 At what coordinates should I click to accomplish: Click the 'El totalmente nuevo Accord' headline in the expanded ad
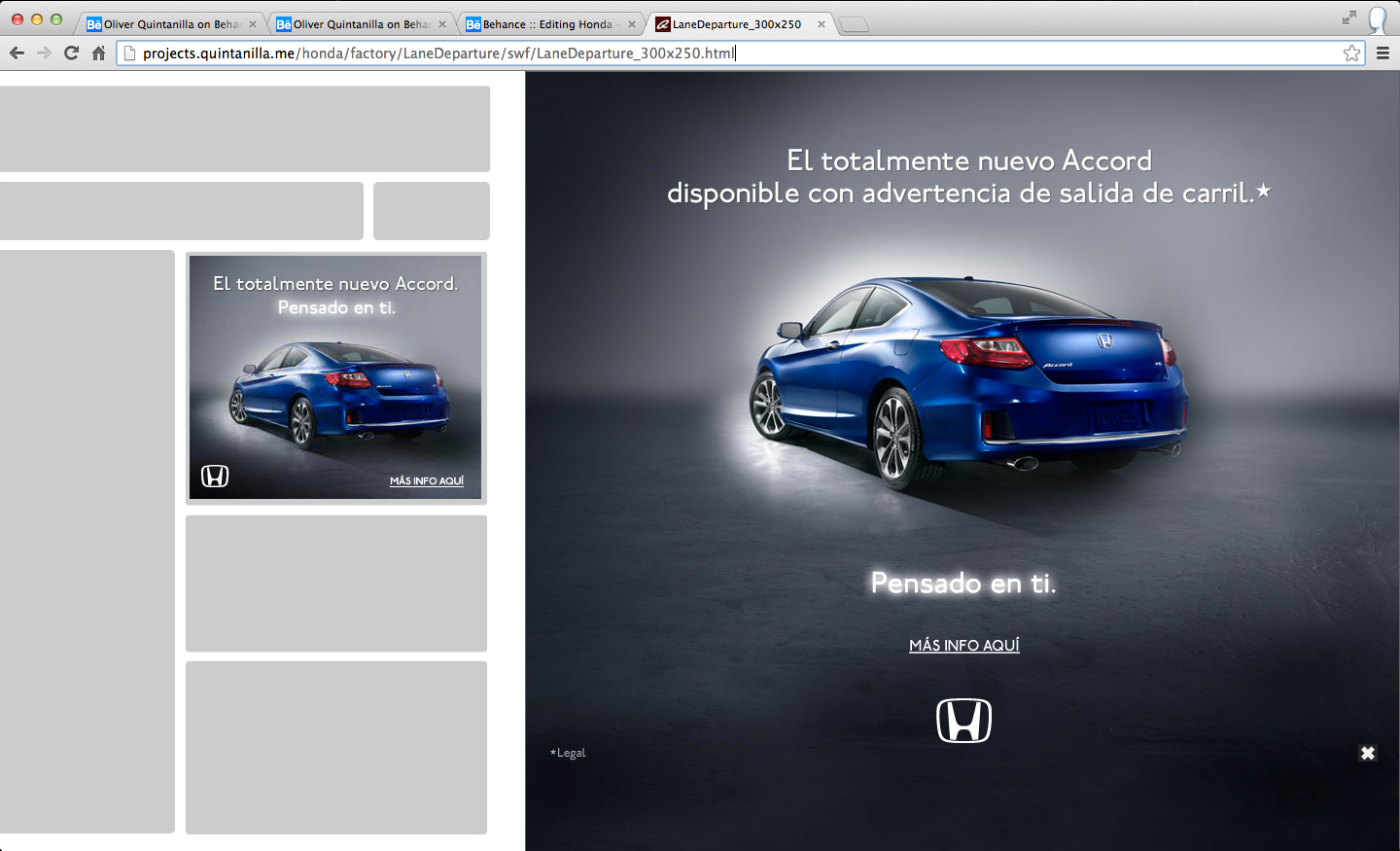[969, 160]
